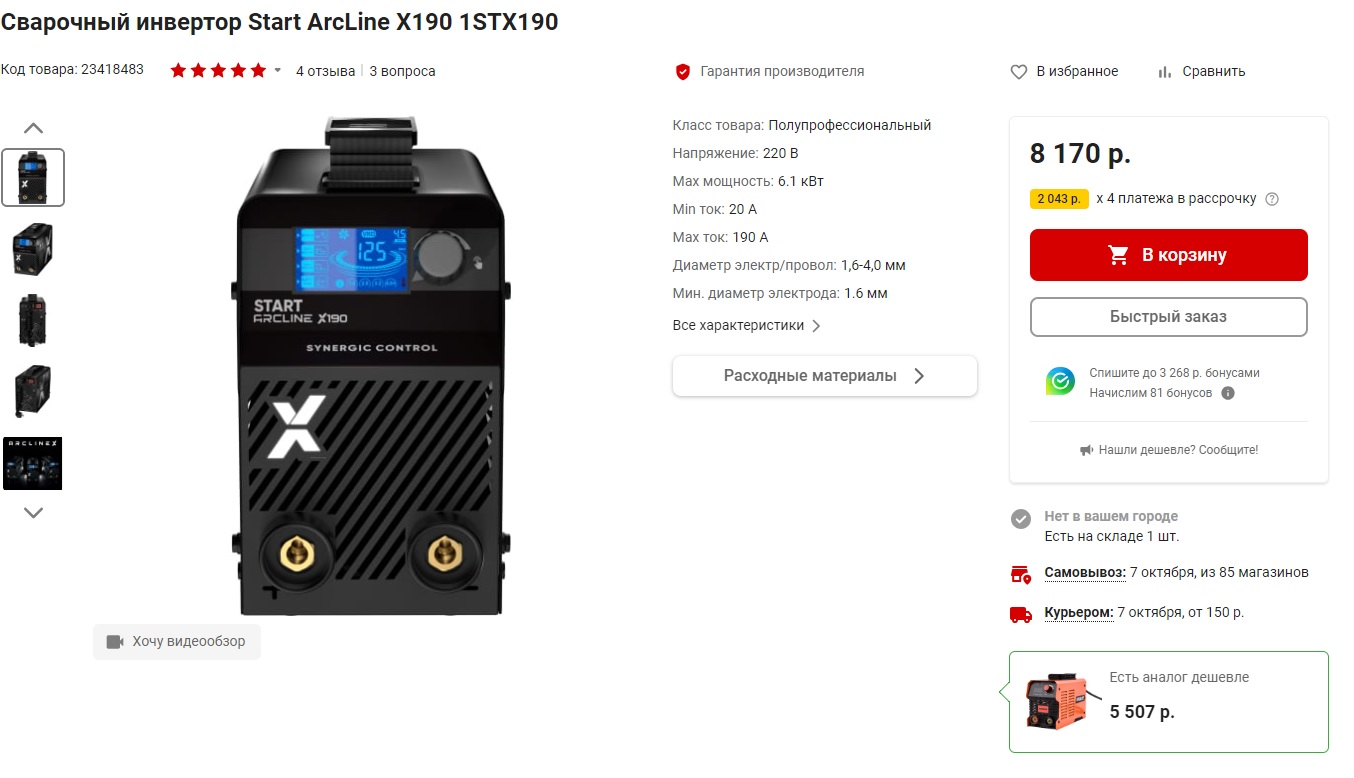Open the cheaper analog product card
This screenshot has height=778, width=1354.
tap(1169, 702)
